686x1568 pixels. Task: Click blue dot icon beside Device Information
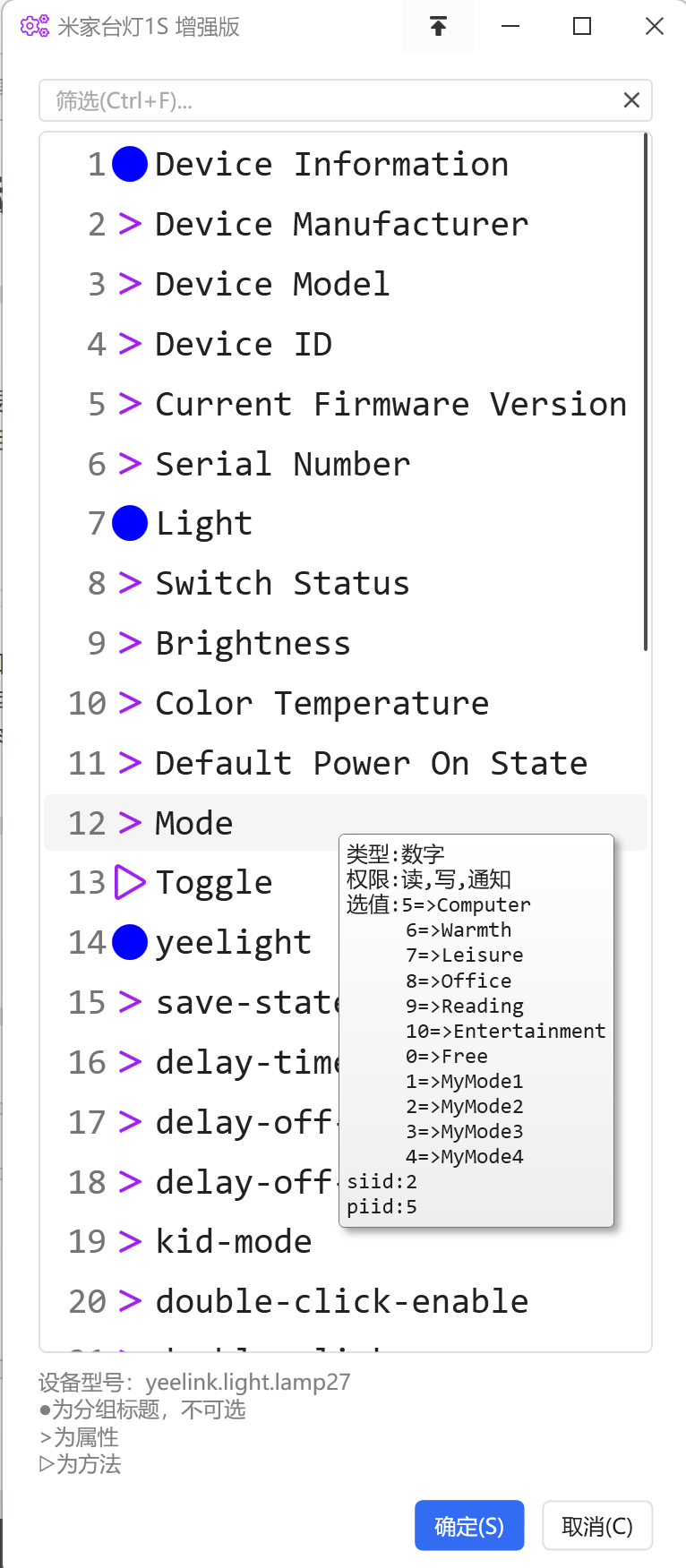click(x=130, y=164)
